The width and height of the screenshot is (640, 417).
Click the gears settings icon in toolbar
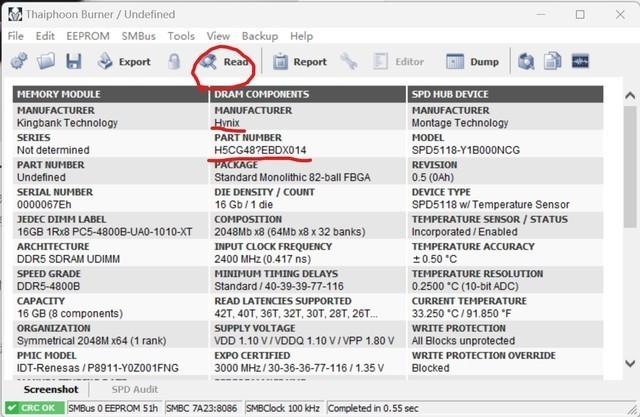click(19, 62)
